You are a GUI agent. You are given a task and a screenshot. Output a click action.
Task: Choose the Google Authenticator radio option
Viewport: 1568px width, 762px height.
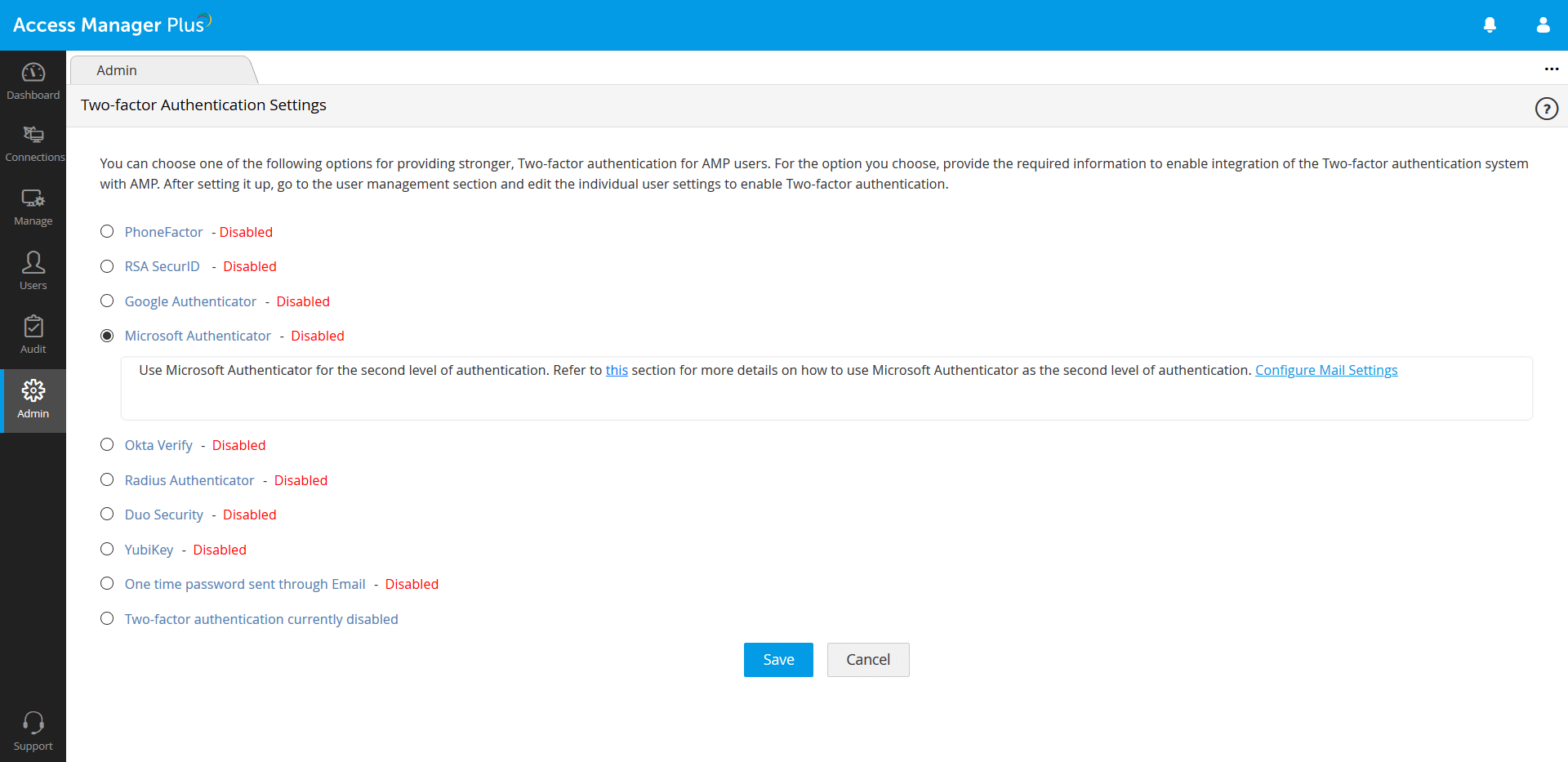(107, 301)
